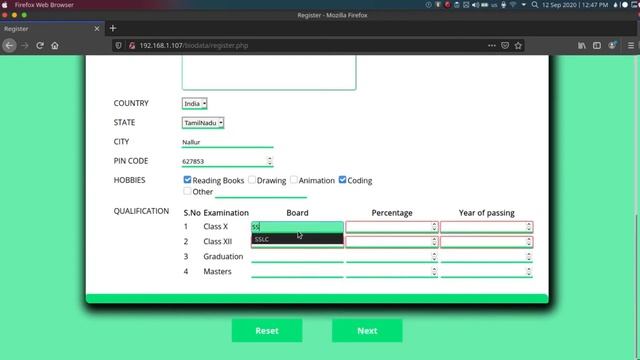Screen dimensions: 640x360
Task: Click the microphone tray icon
Action: click(x=504, y=5)
